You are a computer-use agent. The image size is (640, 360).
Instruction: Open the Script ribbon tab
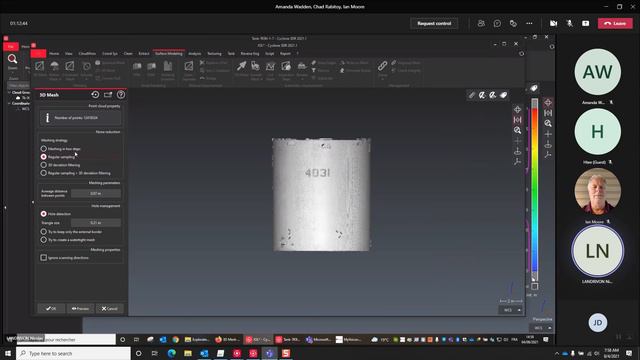coord(270,53)
